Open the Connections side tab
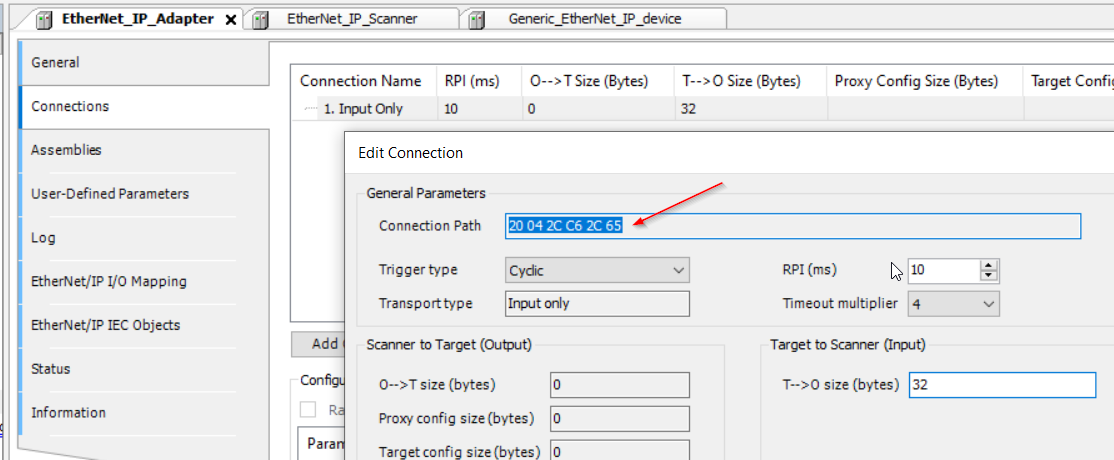The width and height of the screenshot is (1114, 460). pyautogui.click(x=144, y=107)
